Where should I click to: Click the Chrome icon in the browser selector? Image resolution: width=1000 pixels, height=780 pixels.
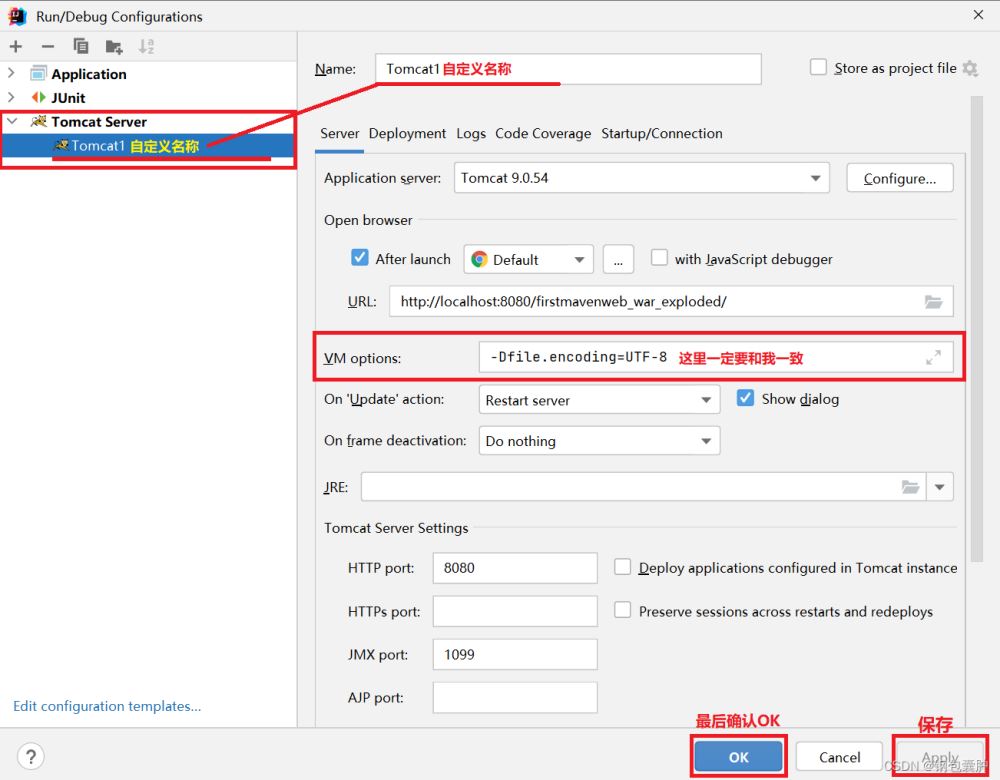pos(480,260)
